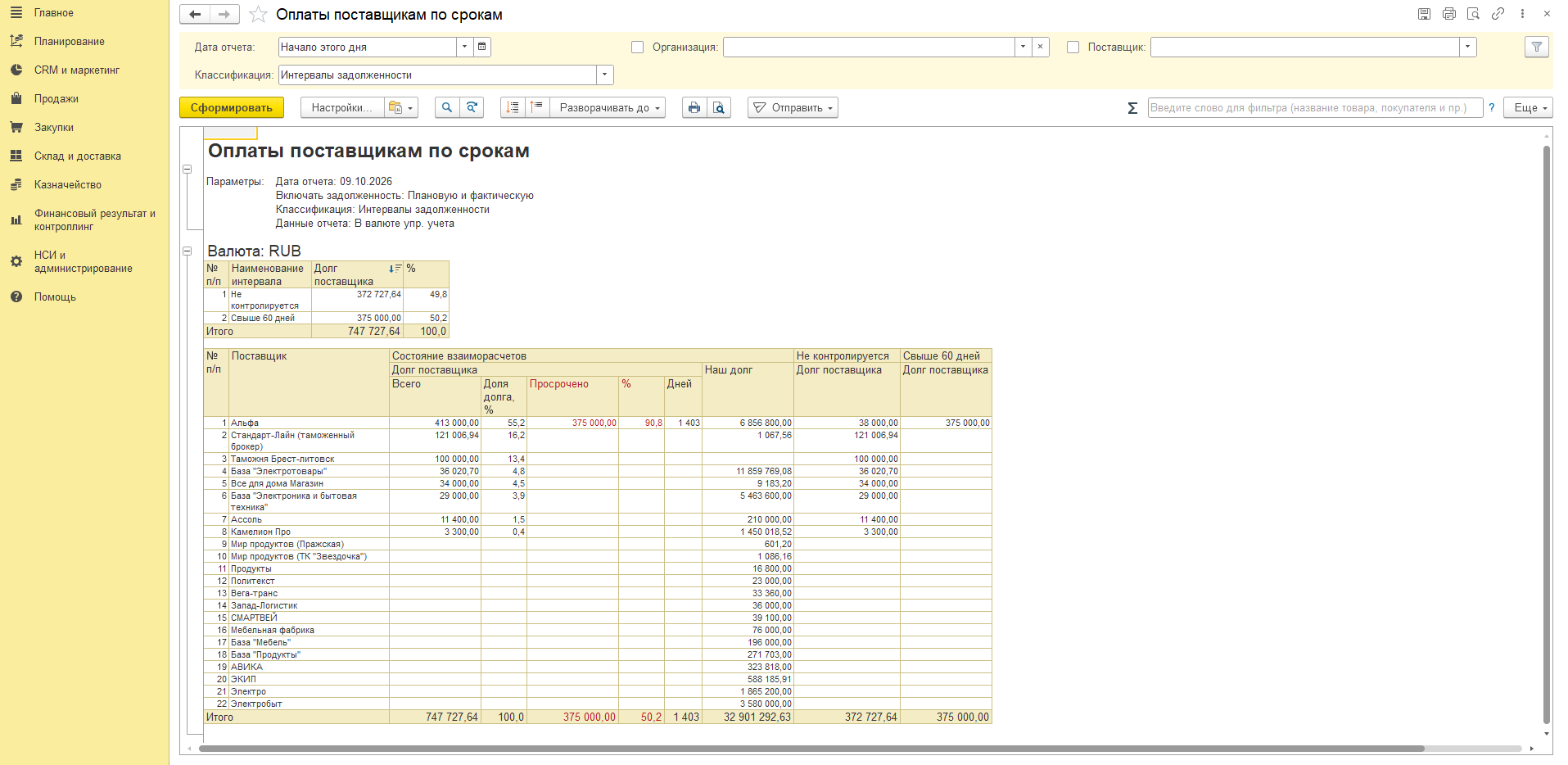Viewport: 1568px width, 765px height.
Task: Add report to favorites with the star
Action: pos(258,14)
